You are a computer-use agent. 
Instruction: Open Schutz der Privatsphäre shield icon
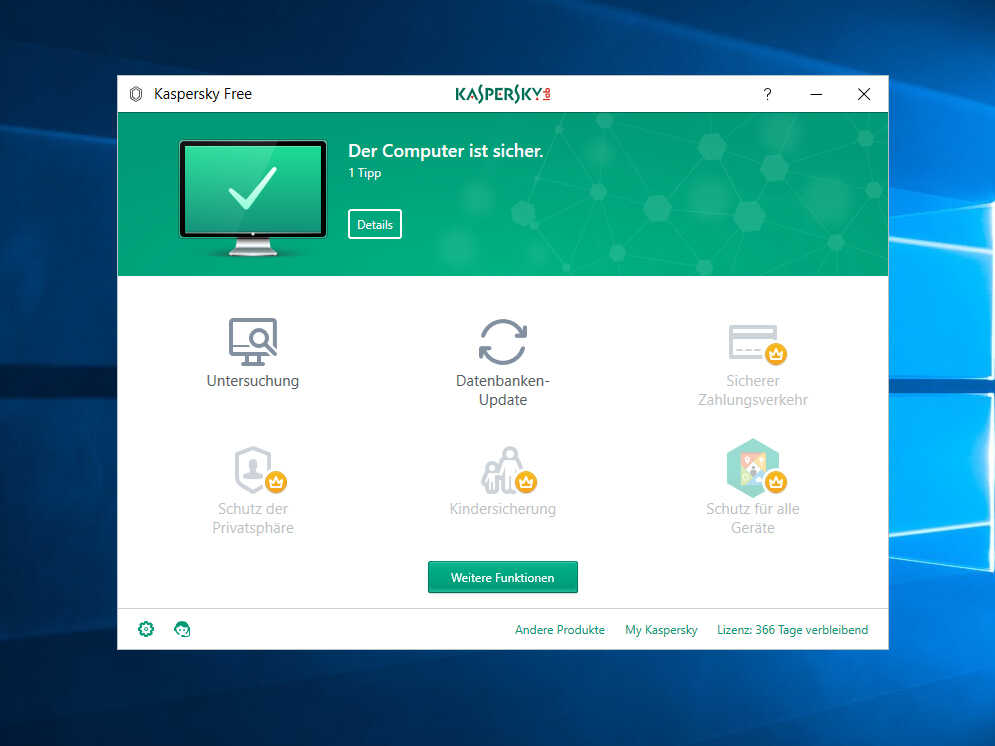[x=260, y=470]
